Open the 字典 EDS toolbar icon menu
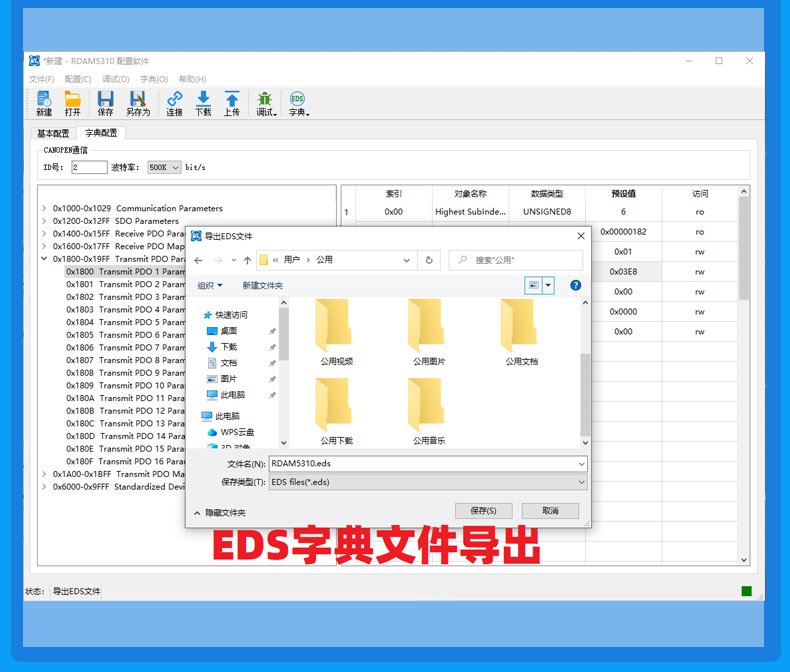 [298, 99]
